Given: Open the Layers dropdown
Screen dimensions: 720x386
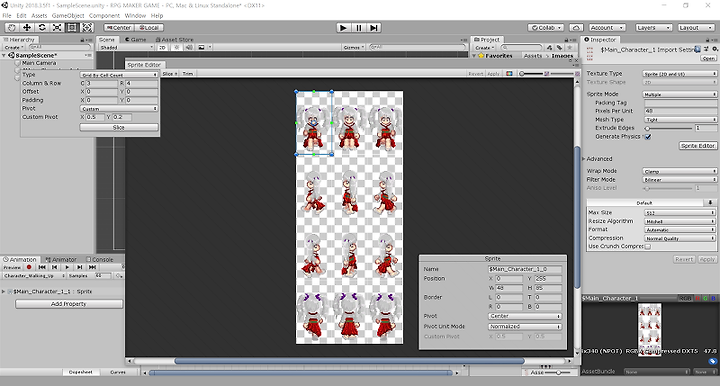Looking at the screenshot, I should [x=653, y=28].
